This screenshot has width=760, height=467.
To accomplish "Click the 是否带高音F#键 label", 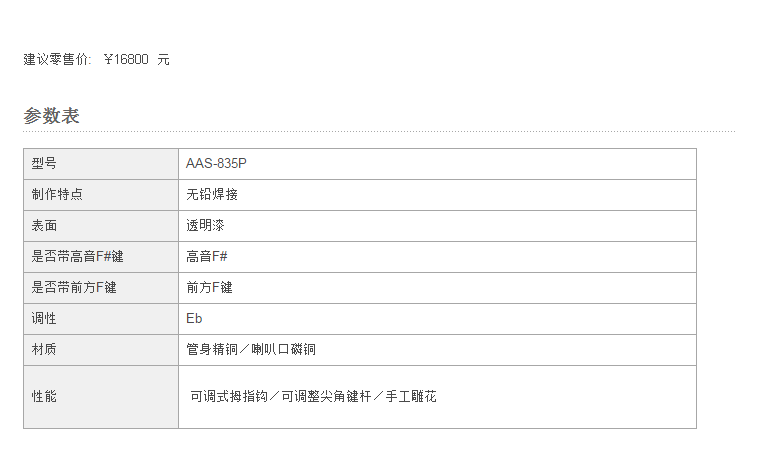I will tap(78, 257).
